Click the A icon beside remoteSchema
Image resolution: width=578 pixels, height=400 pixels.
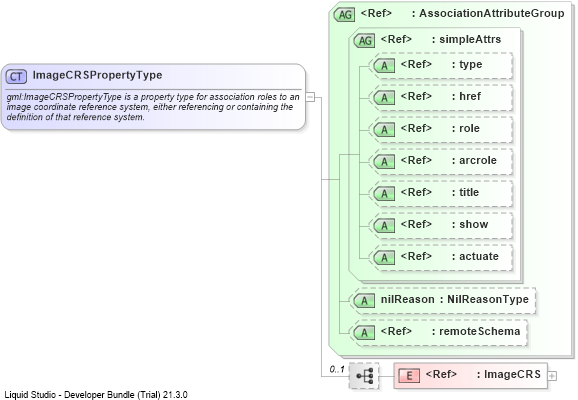click(364, 333)
